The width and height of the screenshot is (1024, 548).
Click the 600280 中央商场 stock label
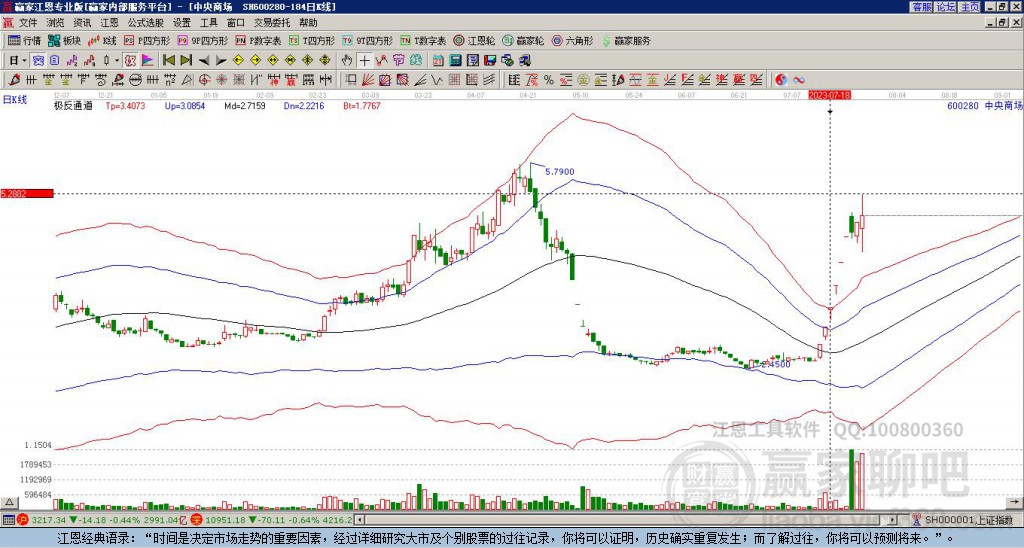984,105
